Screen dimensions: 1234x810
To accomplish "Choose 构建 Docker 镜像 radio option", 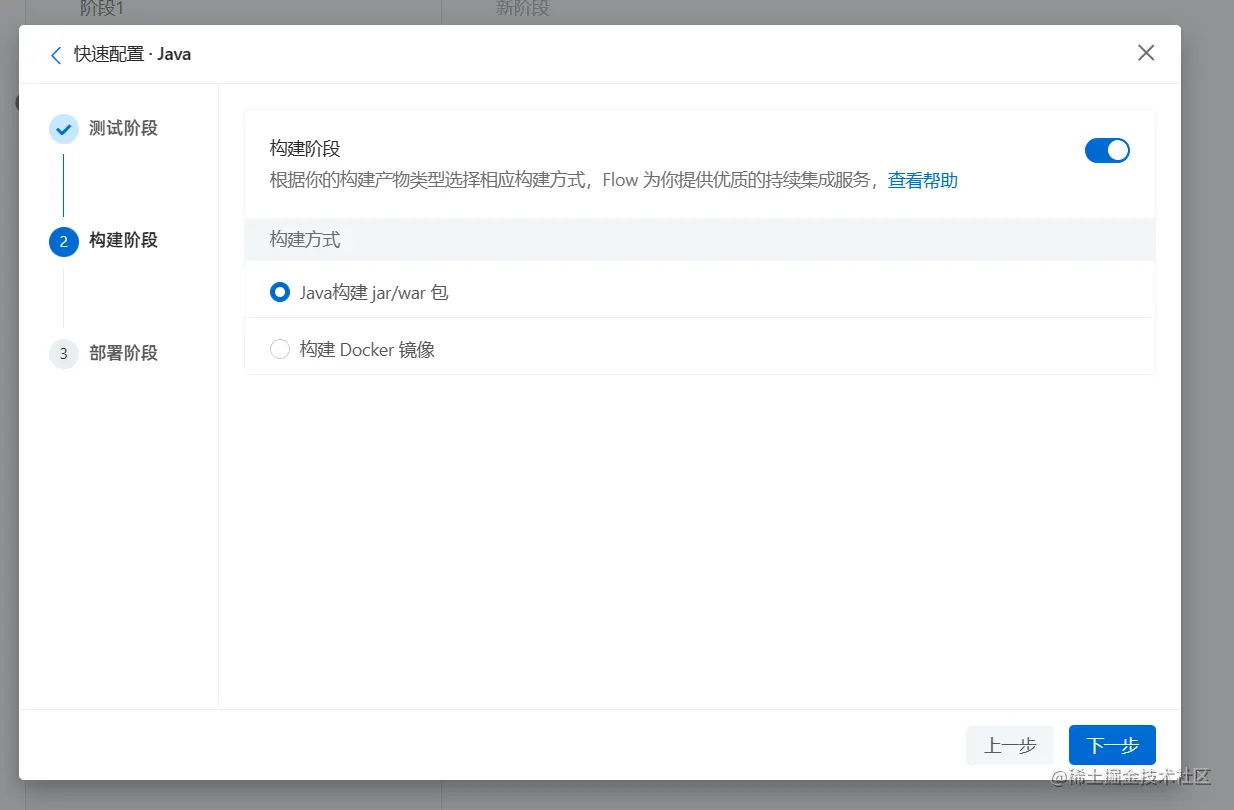I will [280, 349].
